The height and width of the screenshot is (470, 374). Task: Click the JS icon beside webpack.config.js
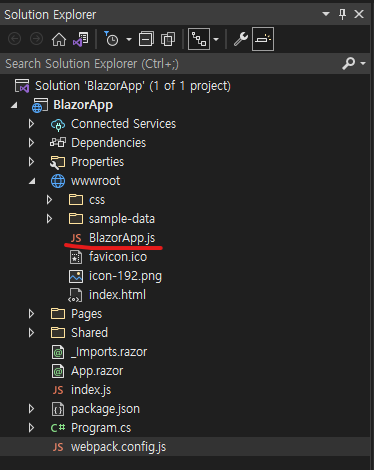(58, 447)
